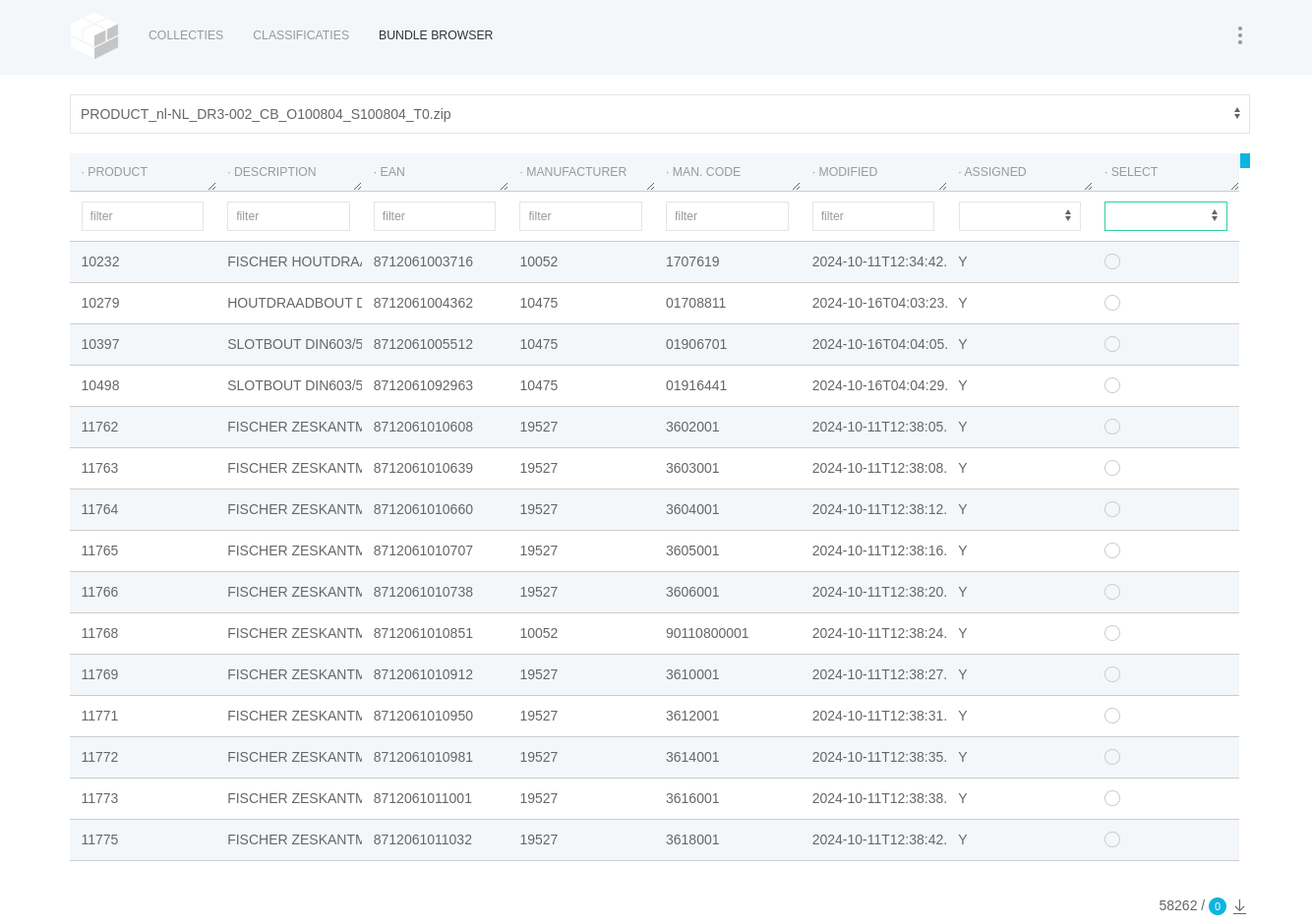The image size is (1312, 924).
Task: Select the radio for product 11762
Action: (x=1112, y=427)
